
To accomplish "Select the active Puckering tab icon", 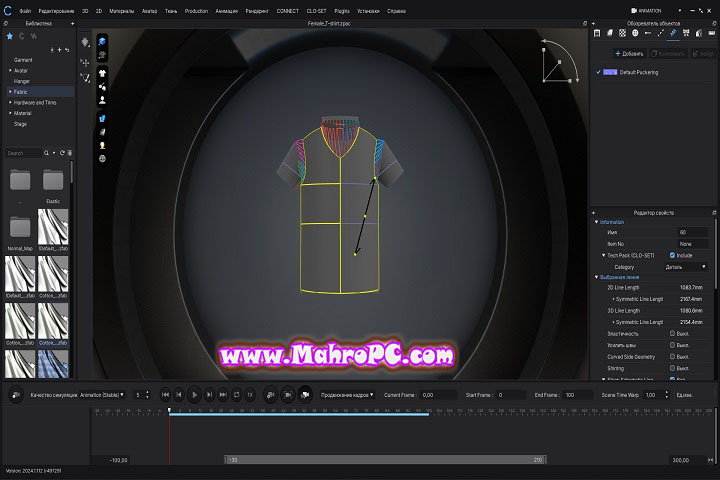I will 673,33.
